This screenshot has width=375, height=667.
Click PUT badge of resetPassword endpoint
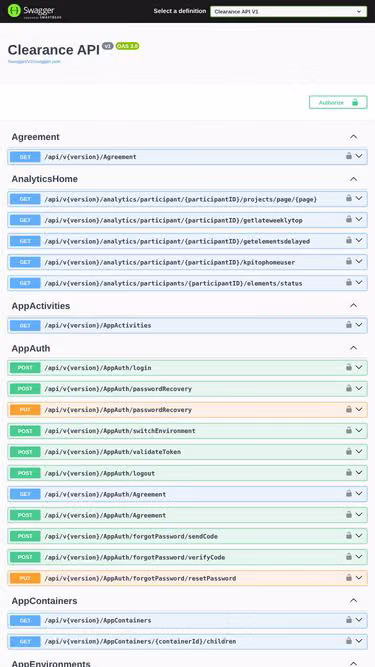(x=25, y=579)
